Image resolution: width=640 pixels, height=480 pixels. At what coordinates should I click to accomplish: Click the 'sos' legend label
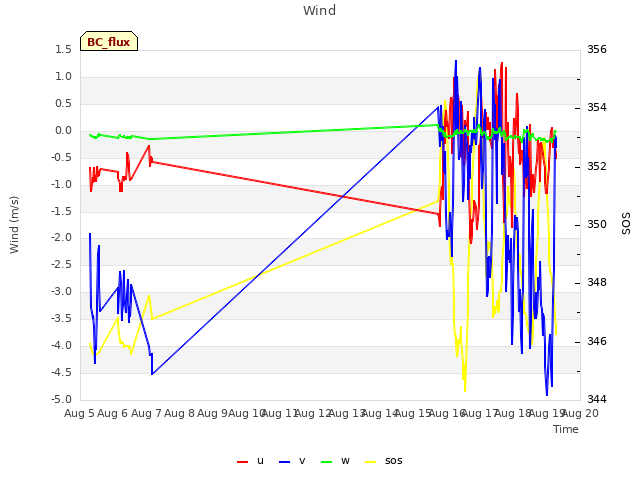pos(393,461)
